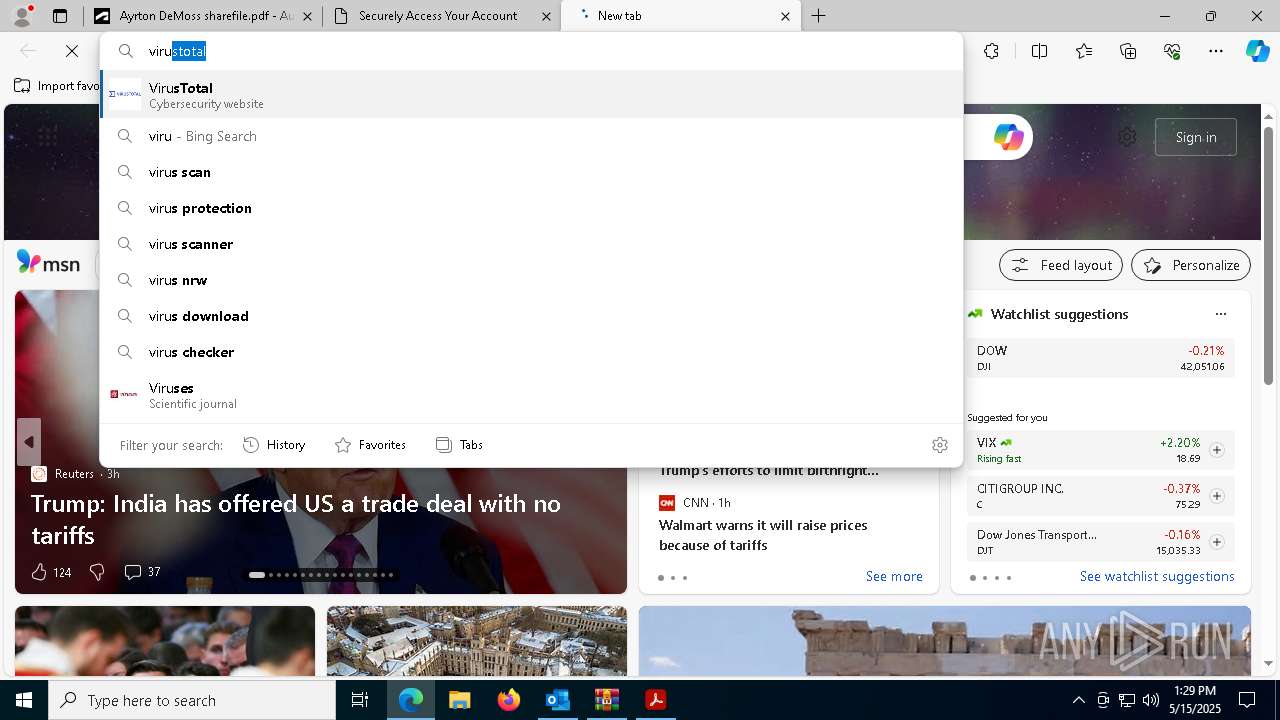The image size is (1280, 720).
Task: Close the New tab tab
Action: pyautogui.click(x=785, y=16)
